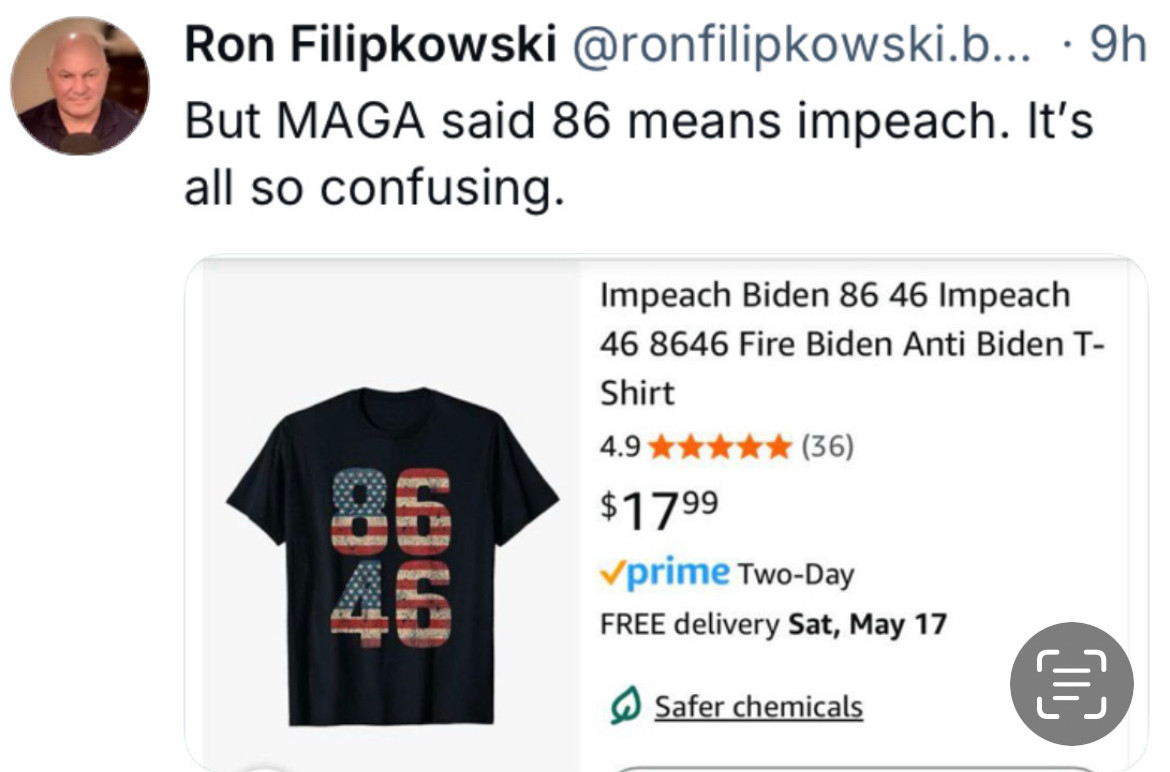
Task: Click the green leaf Safer chemicals icon
Action: [625, 706]
